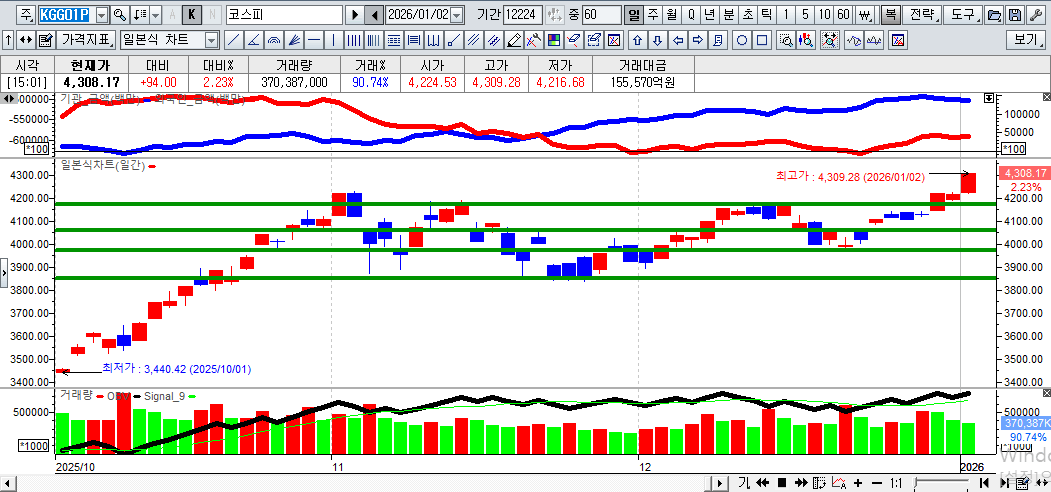Open the 도구 tools menu
1051x492 pixels.
coord(962,15)
